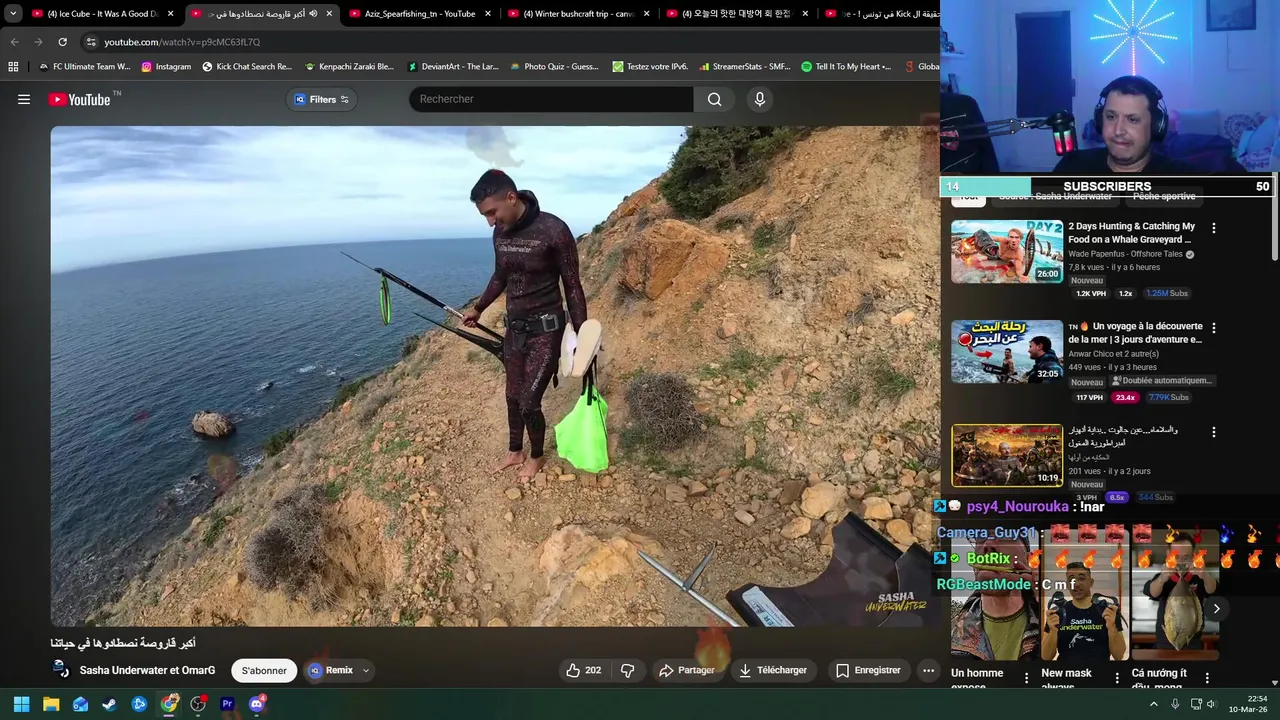Open Tell It To My Heart bookmark

846,67
